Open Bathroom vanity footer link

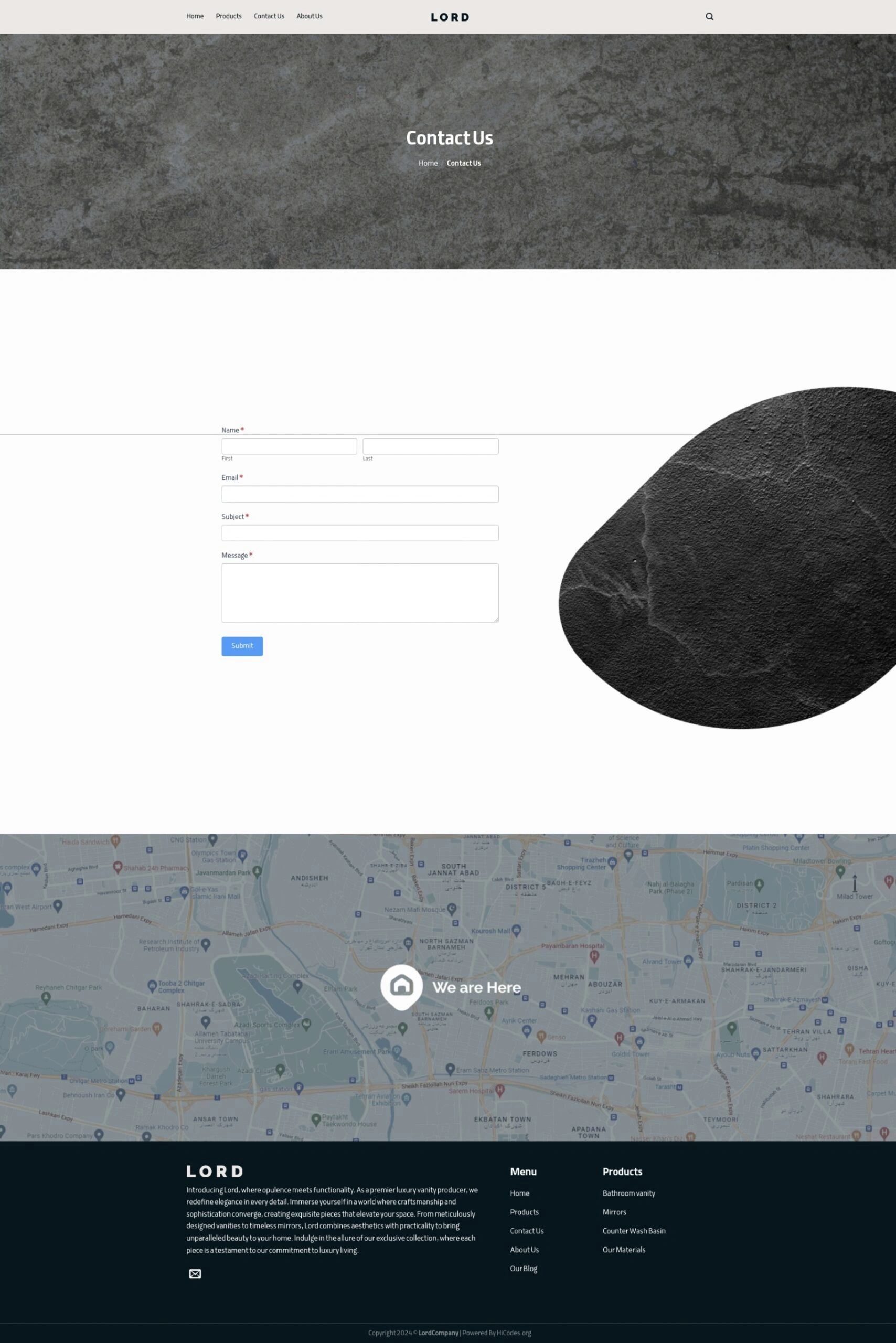tap(628, 1192)
